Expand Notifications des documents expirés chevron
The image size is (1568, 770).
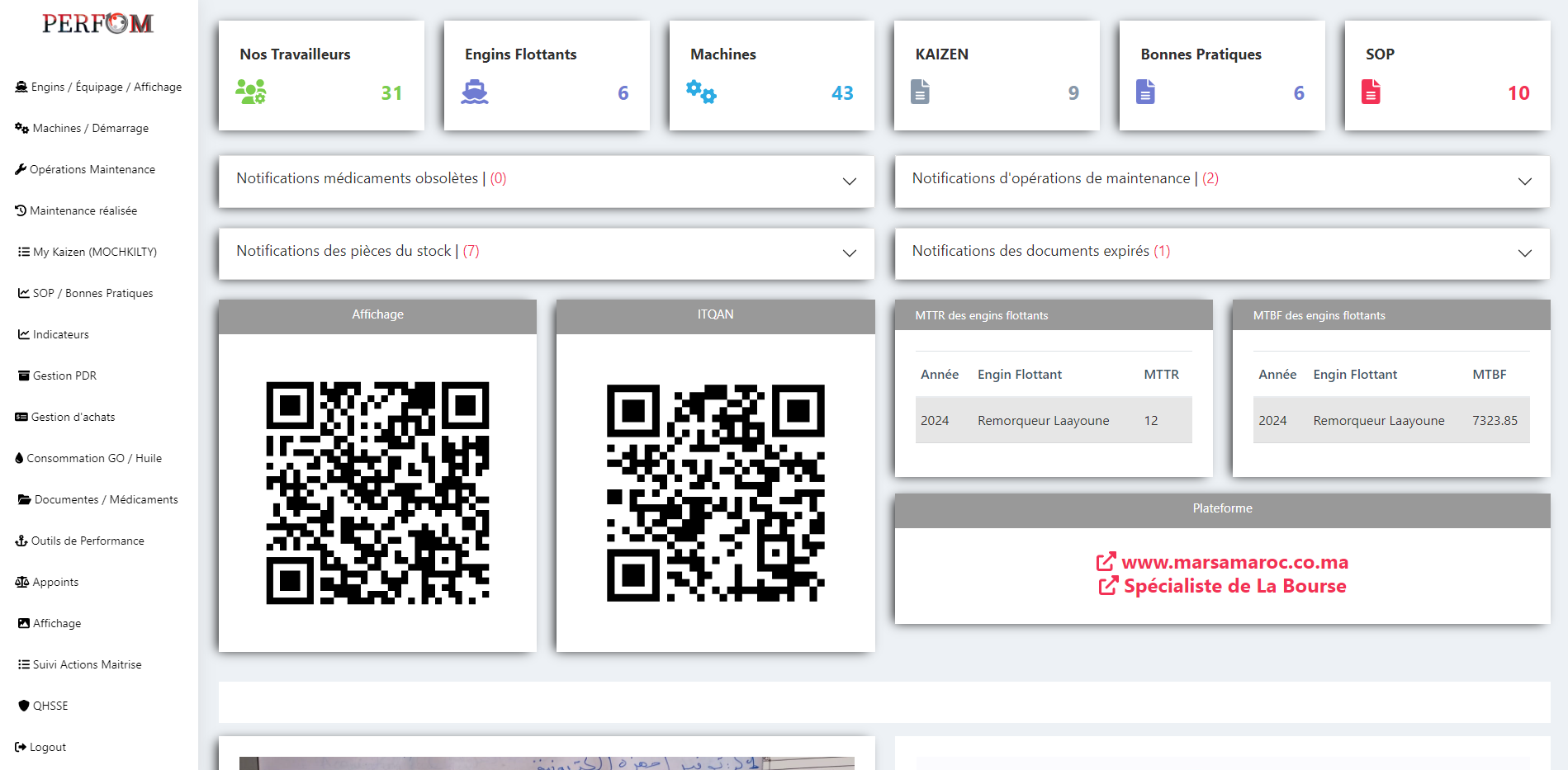click(1524, 253)
